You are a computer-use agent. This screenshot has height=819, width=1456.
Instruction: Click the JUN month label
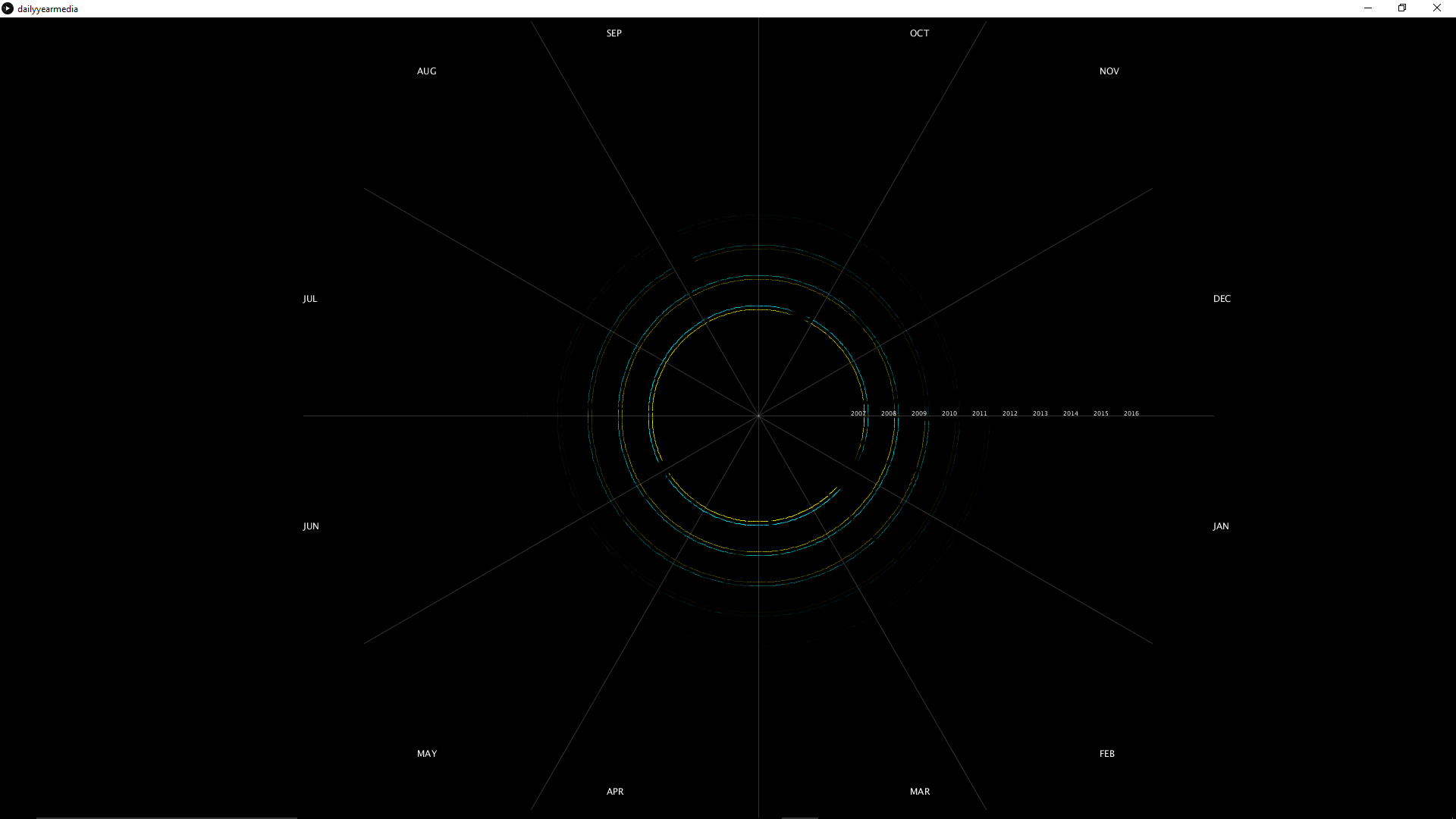point(311,526)
